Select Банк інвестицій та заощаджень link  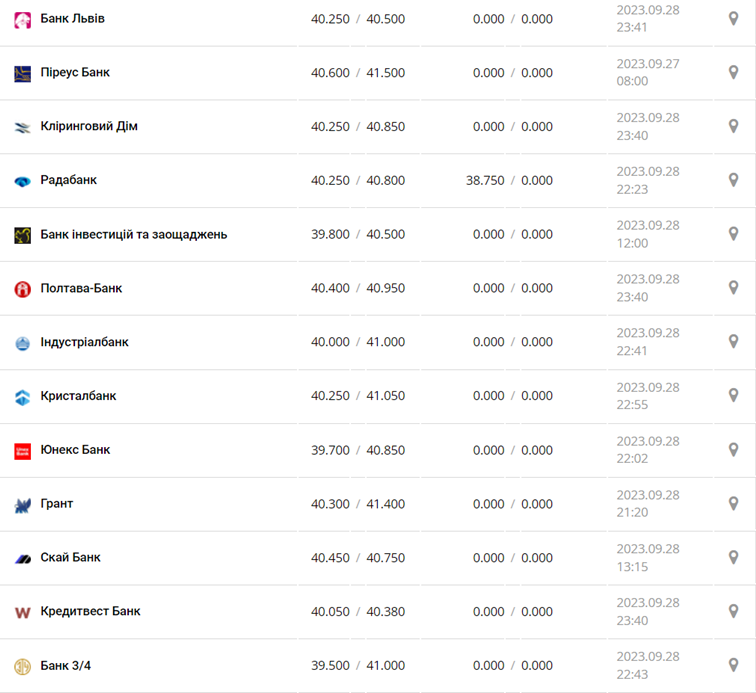(133, 234)
